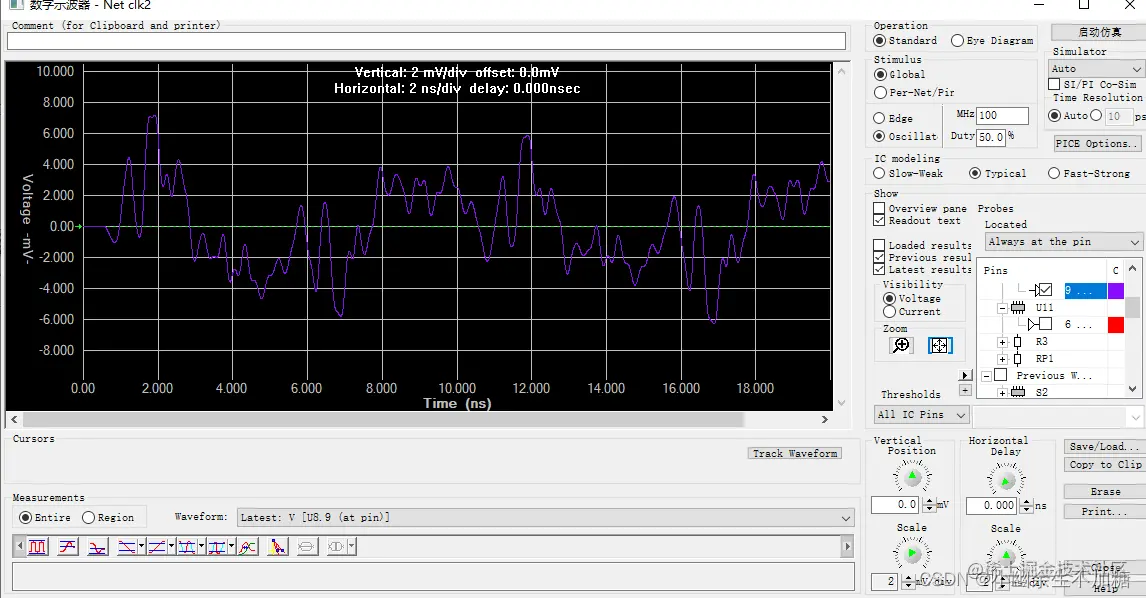Open the measurement Waveform dropdown
Screen dimensions: 1146x598
(546, 518)
